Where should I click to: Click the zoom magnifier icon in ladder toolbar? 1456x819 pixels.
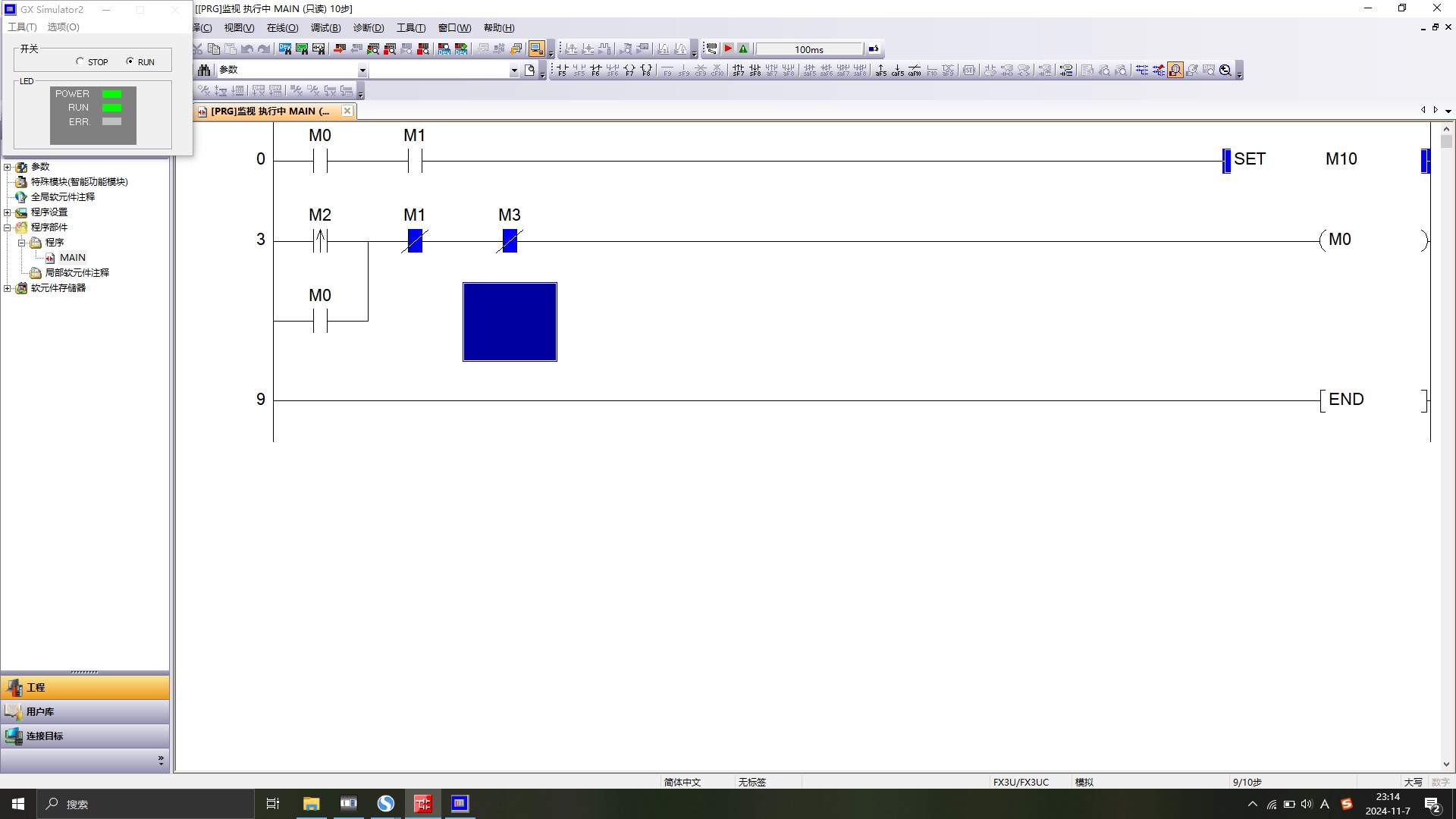[1225, 71]
